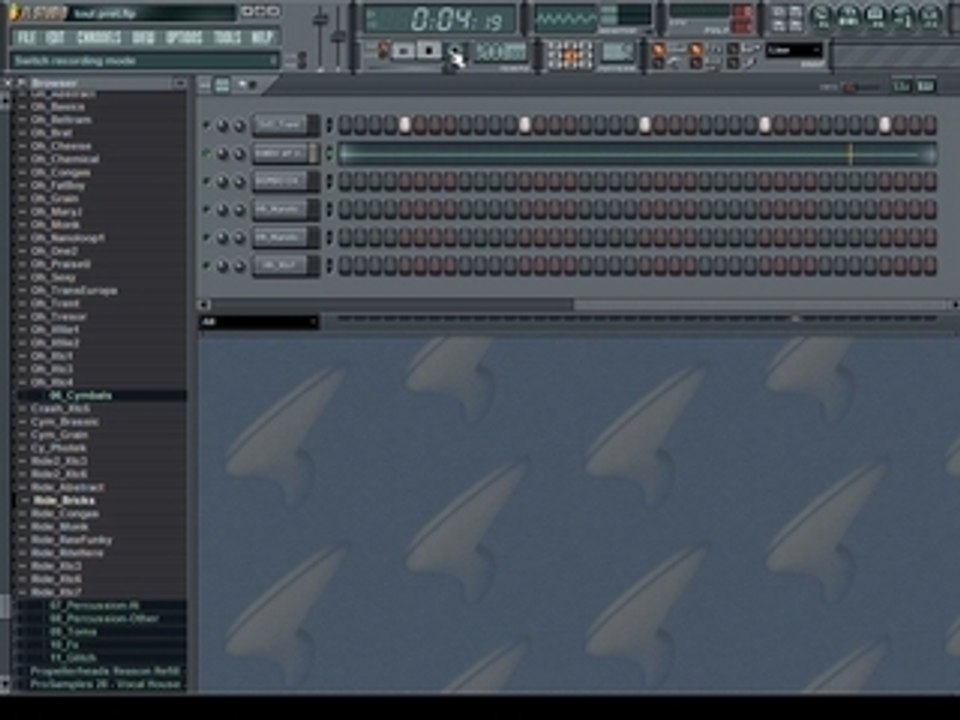960x720 pixels.
Task: Toggle the second orange recording option icon
Action: point(696,49)
